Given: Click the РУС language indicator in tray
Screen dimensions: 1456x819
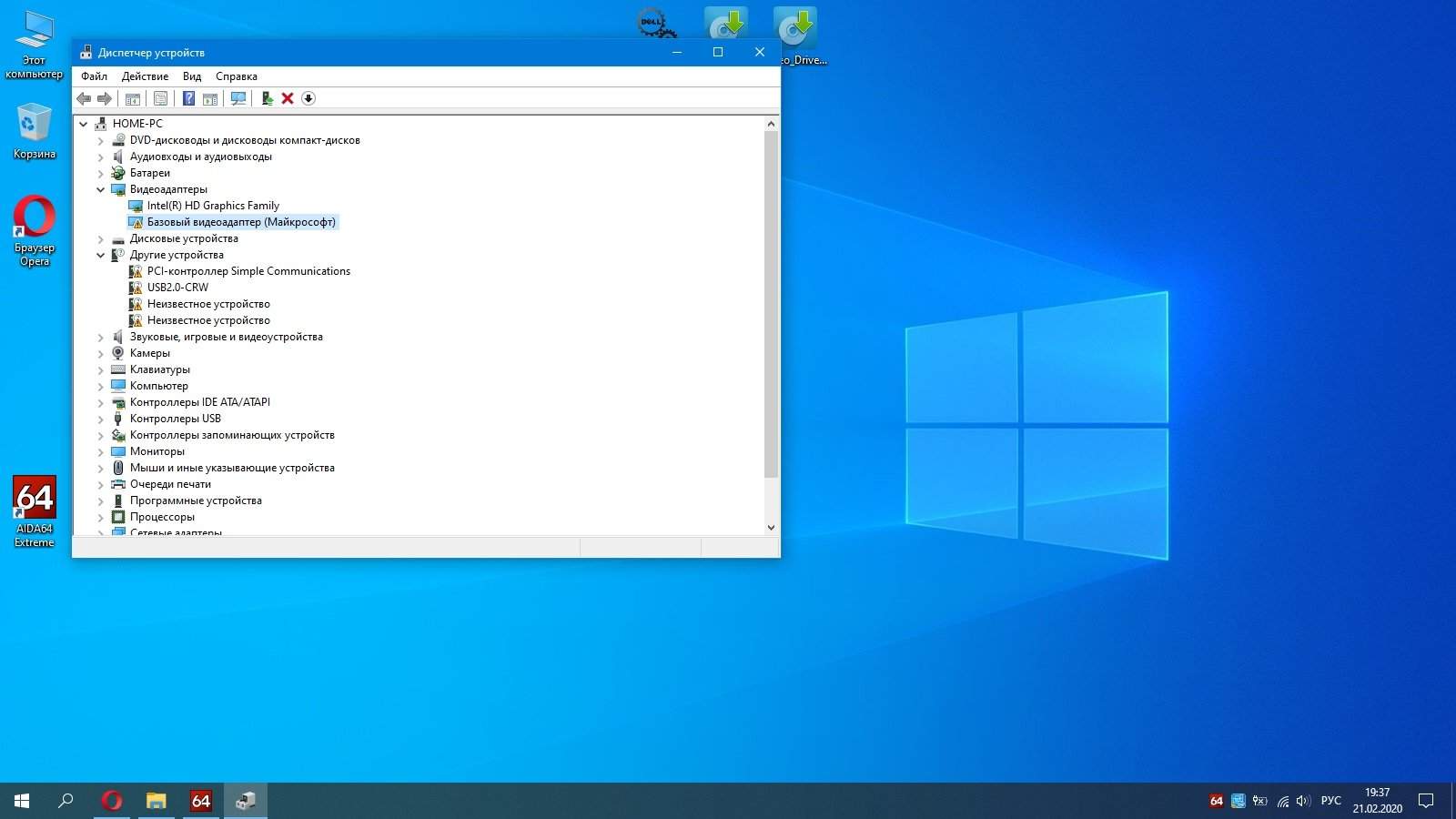Looking at the screenshot, I should click(1330, 801).
